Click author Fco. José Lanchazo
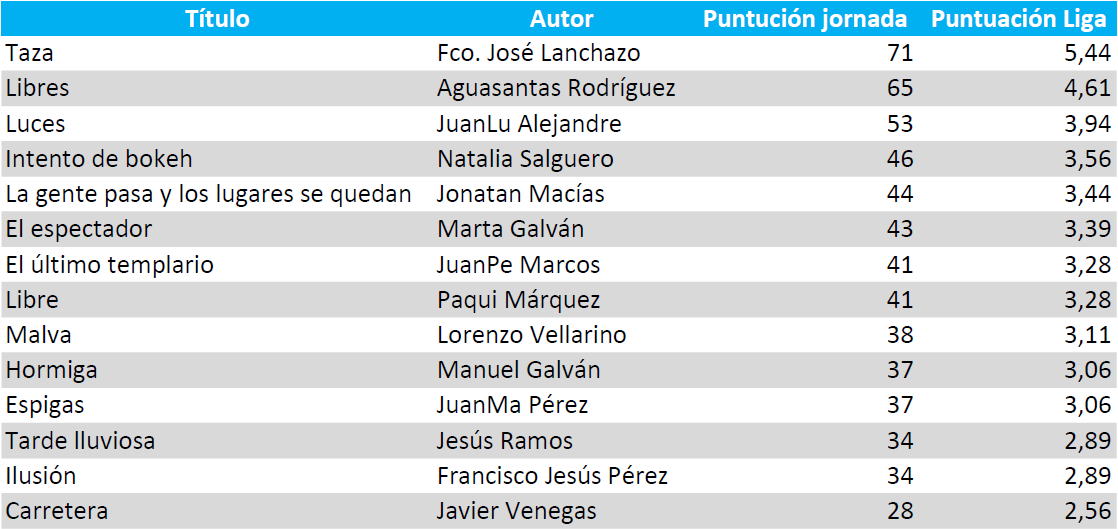This screenshot has height=529, width=1118. click(x=538, y=53)
